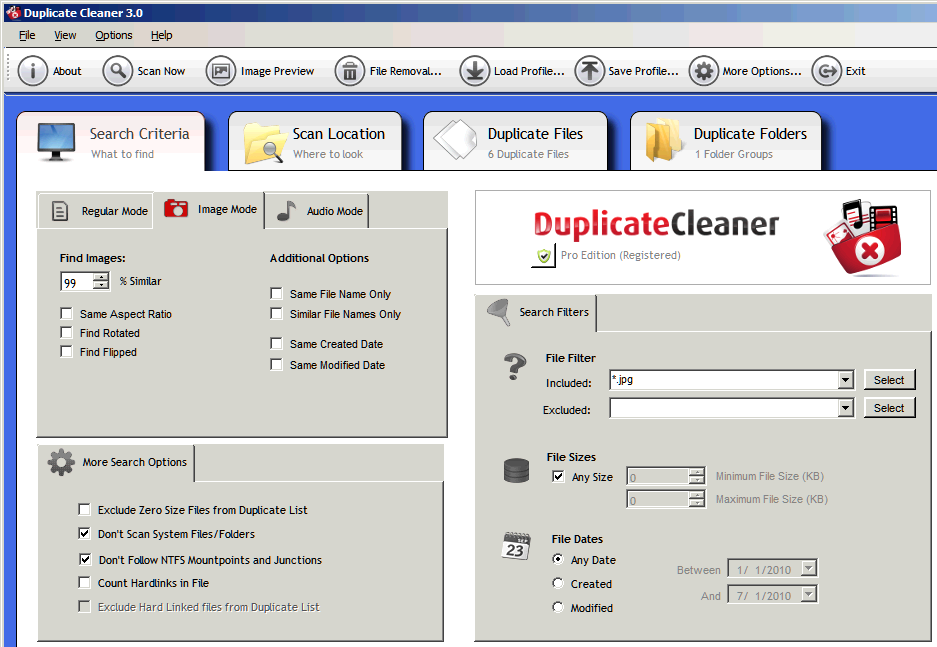
Task: Expand the Included file filter dropdown
Action: tap(845, 380)
